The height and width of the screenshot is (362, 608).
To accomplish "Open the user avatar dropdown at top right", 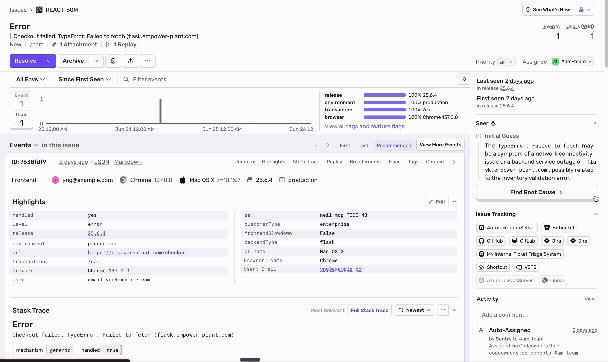I will 584,10.
